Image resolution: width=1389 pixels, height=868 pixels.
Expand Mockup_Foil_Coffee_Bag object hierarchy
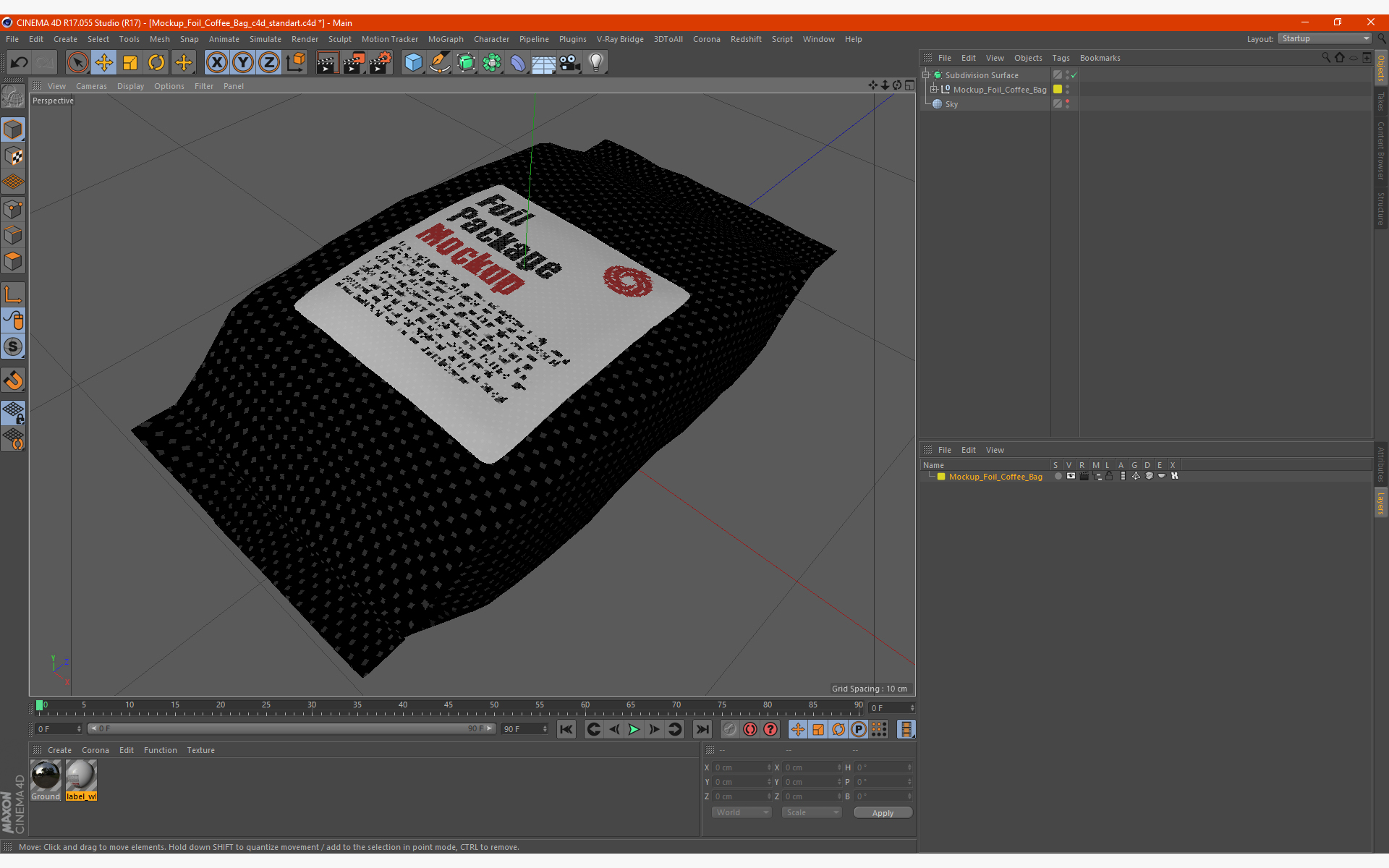(933, 89)
